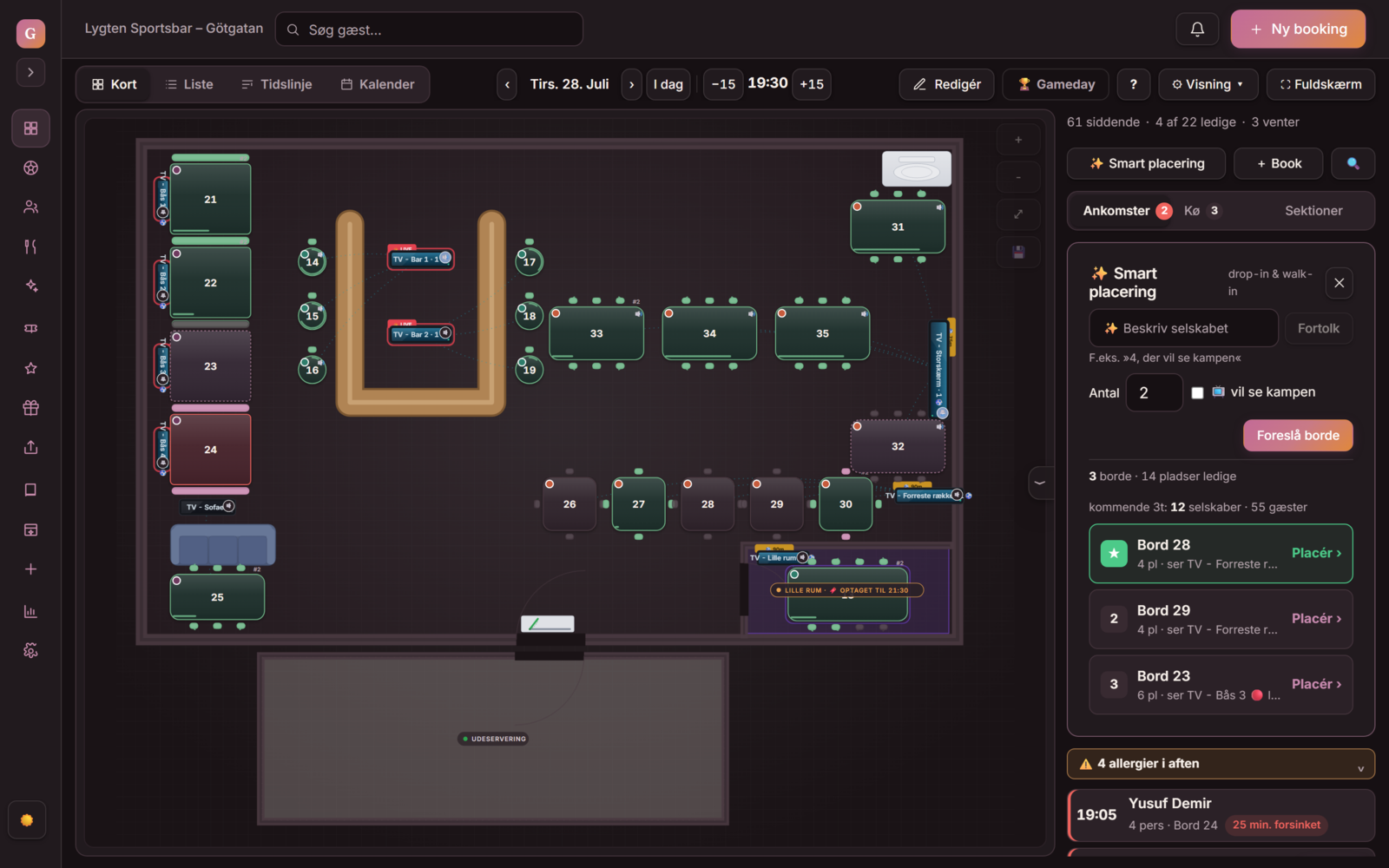Image resolution: width=1389 pixels, height=868 pixels.
Task: Open the share/export icon in sidebar
Action: click(30, 447)
